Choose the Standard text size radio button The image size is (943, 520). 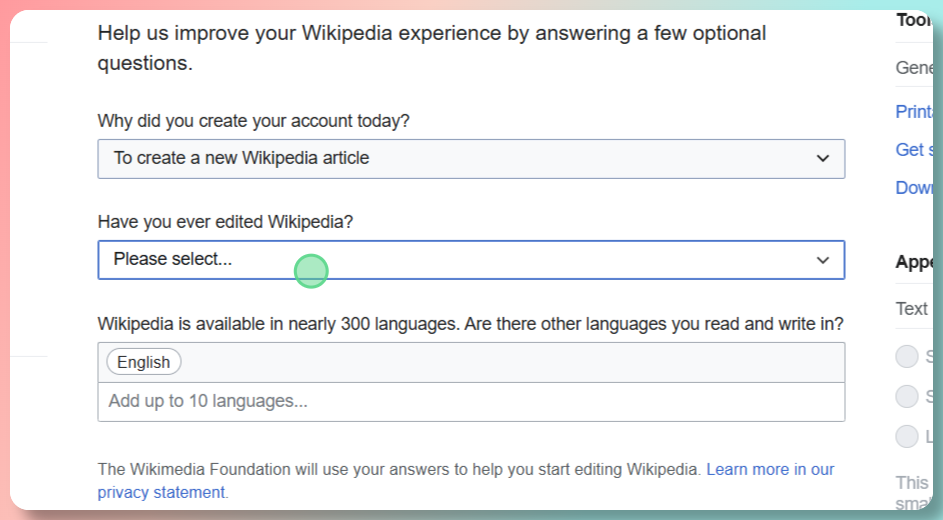(907, 396)
